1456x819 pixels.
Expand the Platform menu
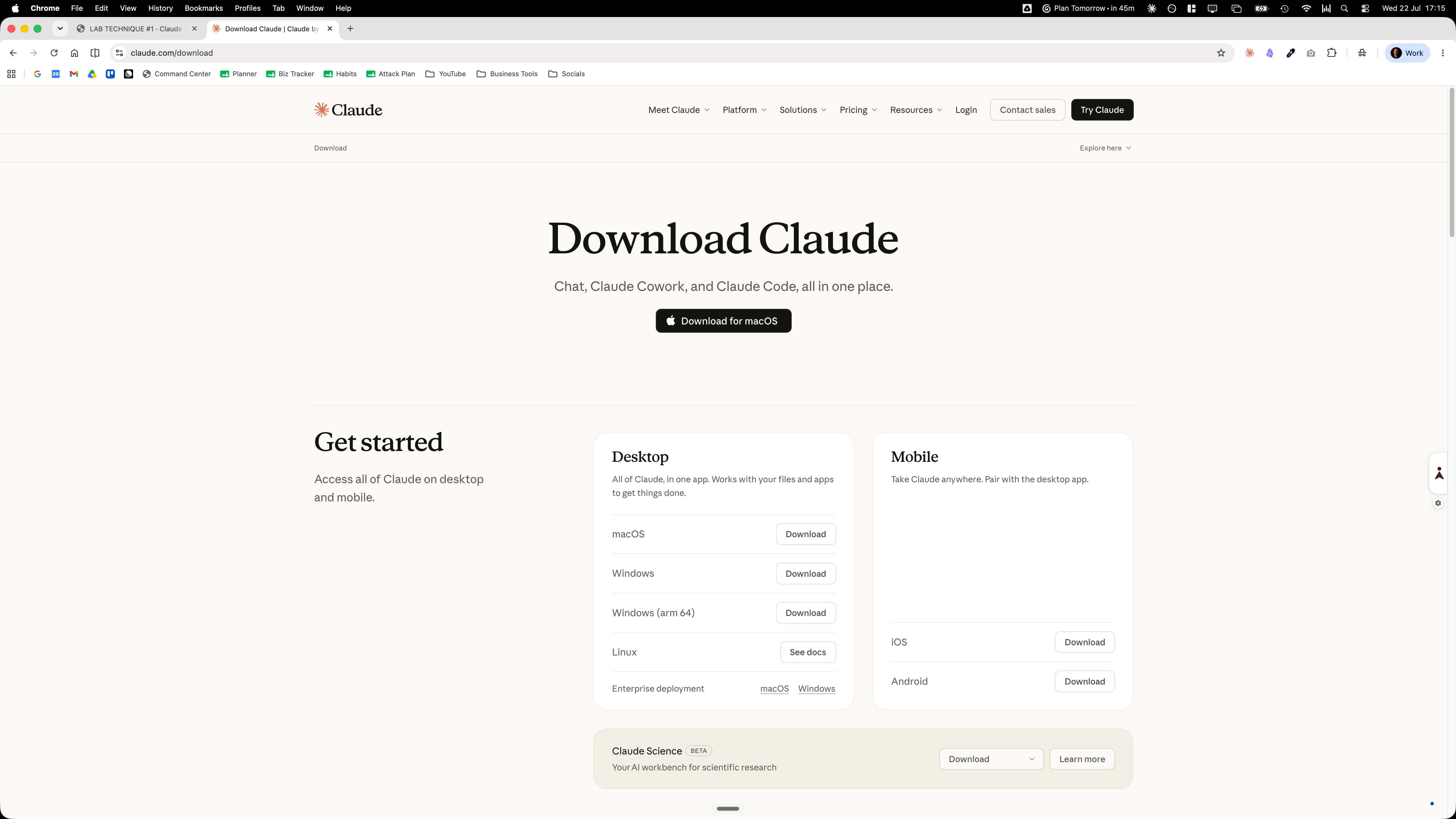[x=744, y=110]
